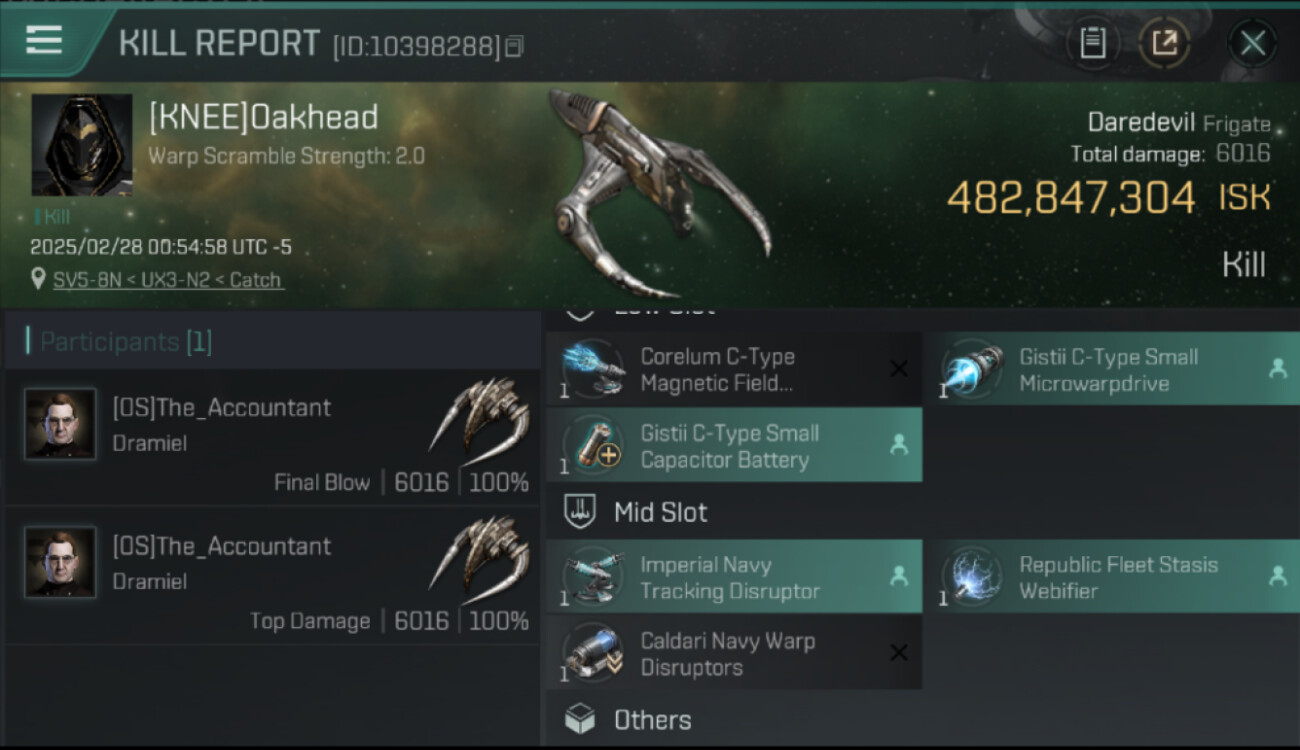Select the Imperial Navy Tracking Disruptor icon
1300x750 pixels.
point(593,577)
